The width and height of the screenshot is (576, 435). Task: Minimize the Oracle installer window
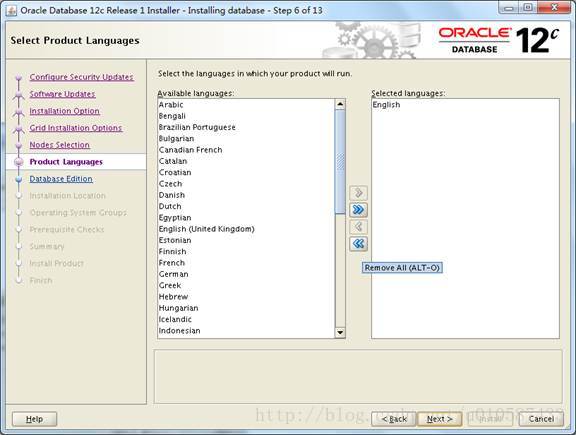tap(508, 7)
